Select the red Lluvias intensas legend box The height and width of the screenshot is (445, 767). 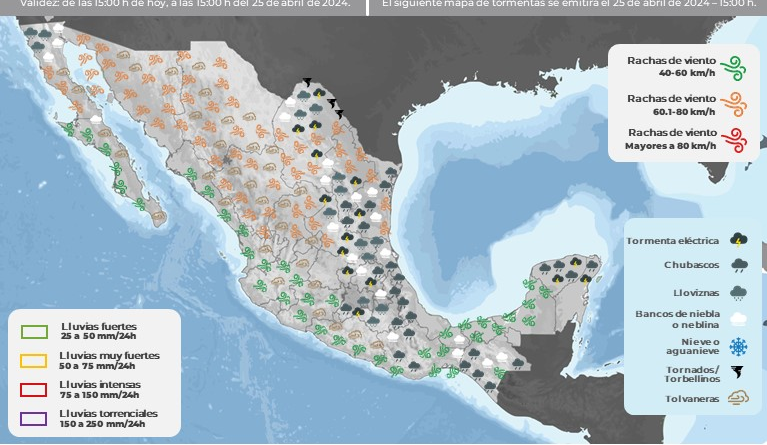(x=35, y=389)
